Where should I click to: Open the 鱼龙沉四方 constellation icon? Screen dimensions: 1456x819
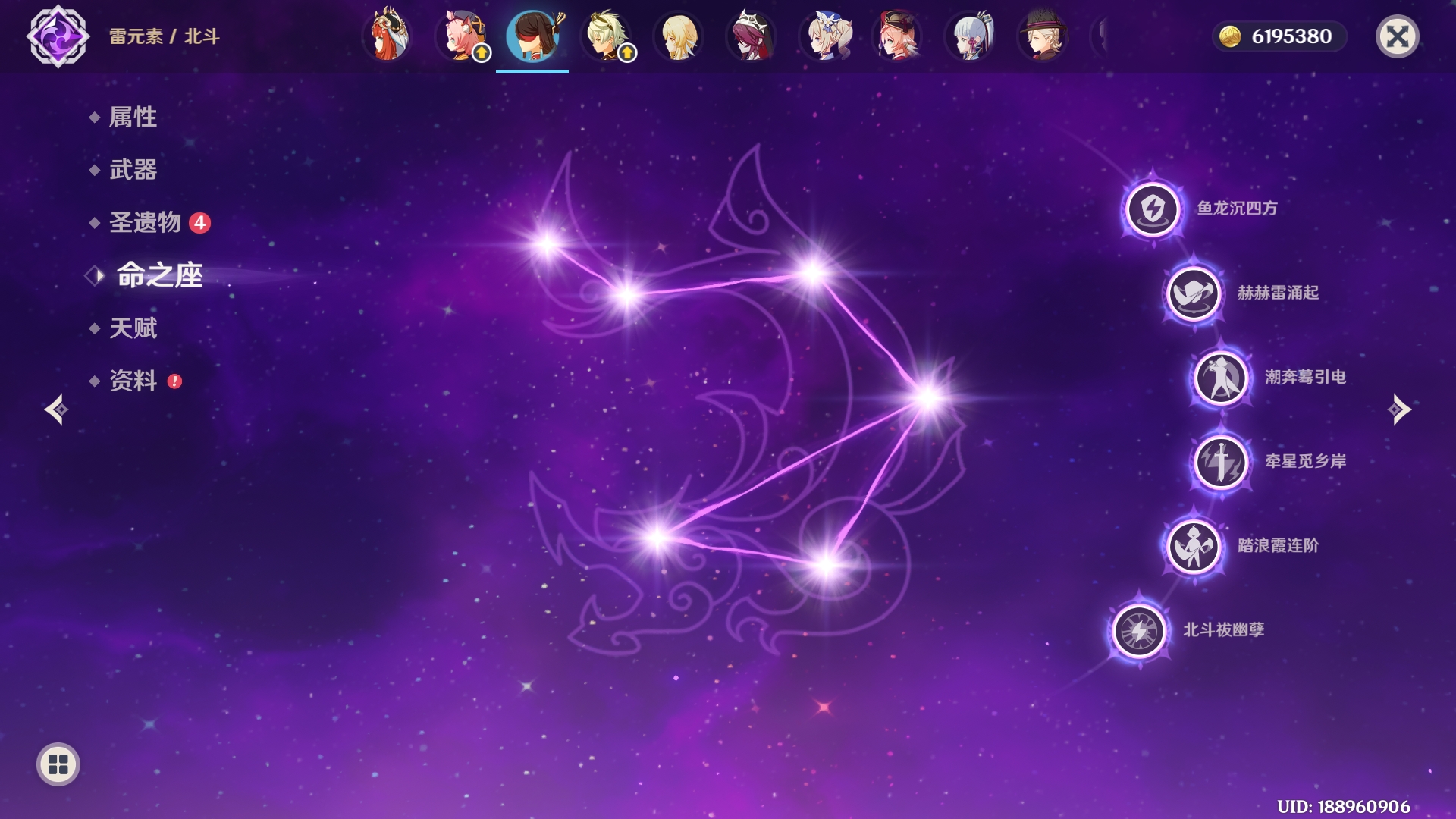[x=1152, y=209]
